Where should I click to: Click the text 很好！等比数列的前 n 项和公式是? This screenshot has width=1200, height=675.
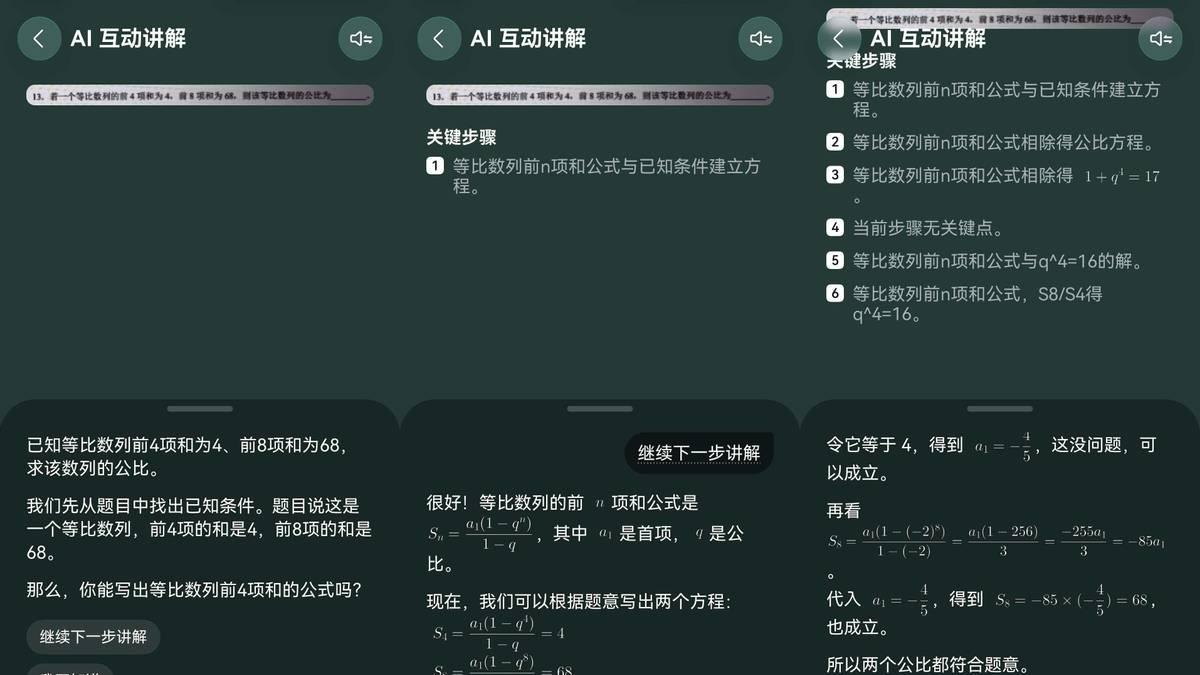point(563,502)
